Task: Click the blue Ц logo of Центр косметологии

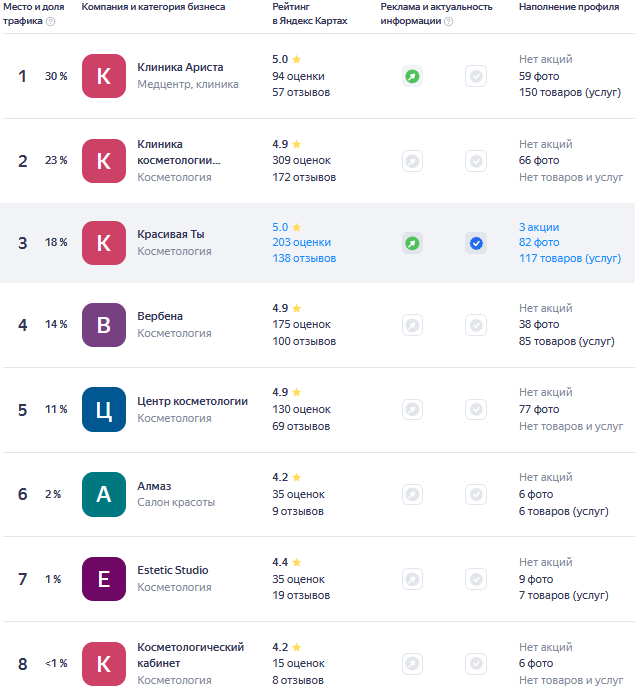Action: [104, 409]
